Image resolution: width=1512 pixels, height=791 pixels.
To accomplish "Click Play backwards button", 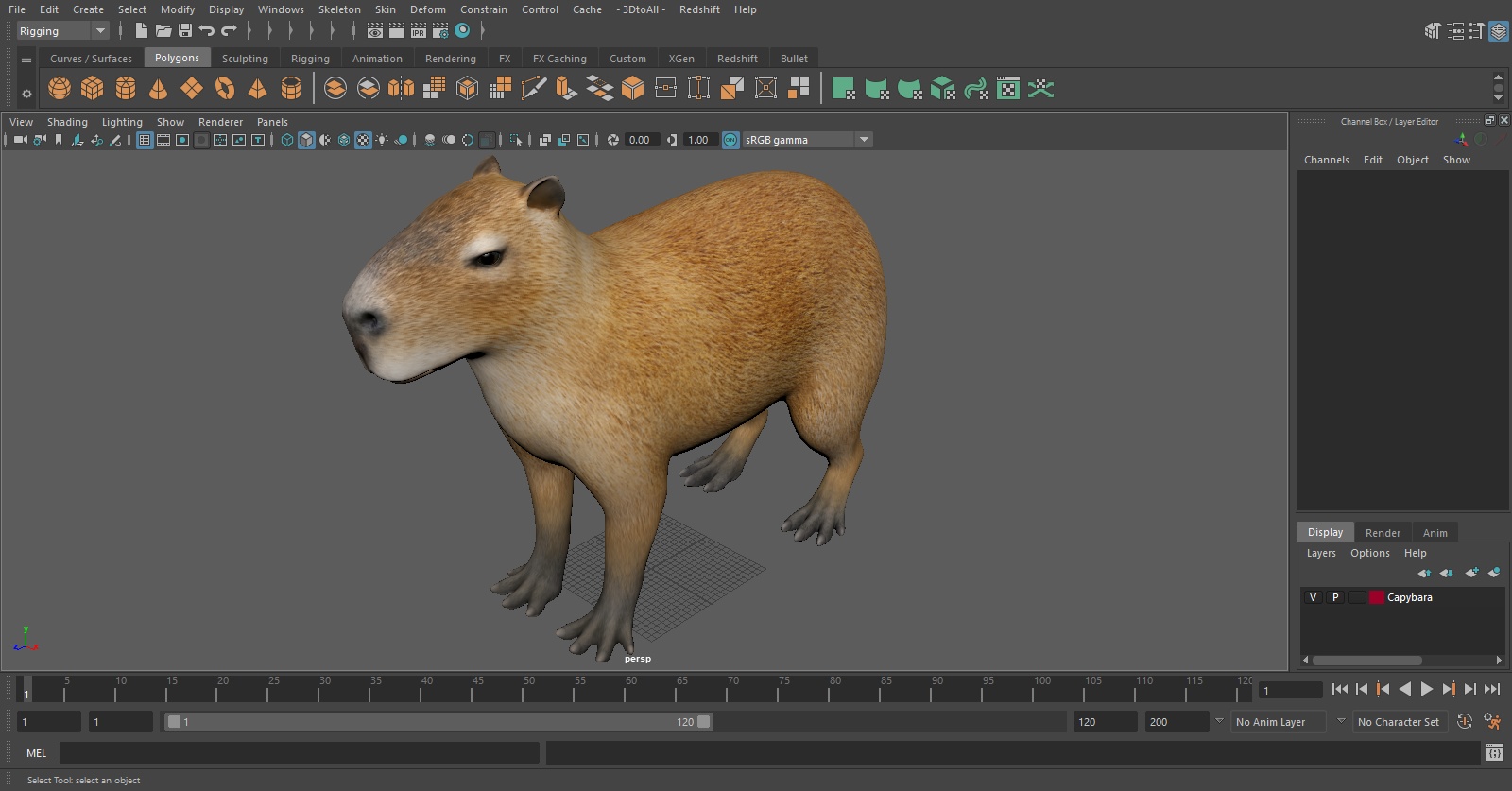I will (x=1405, y=689).
